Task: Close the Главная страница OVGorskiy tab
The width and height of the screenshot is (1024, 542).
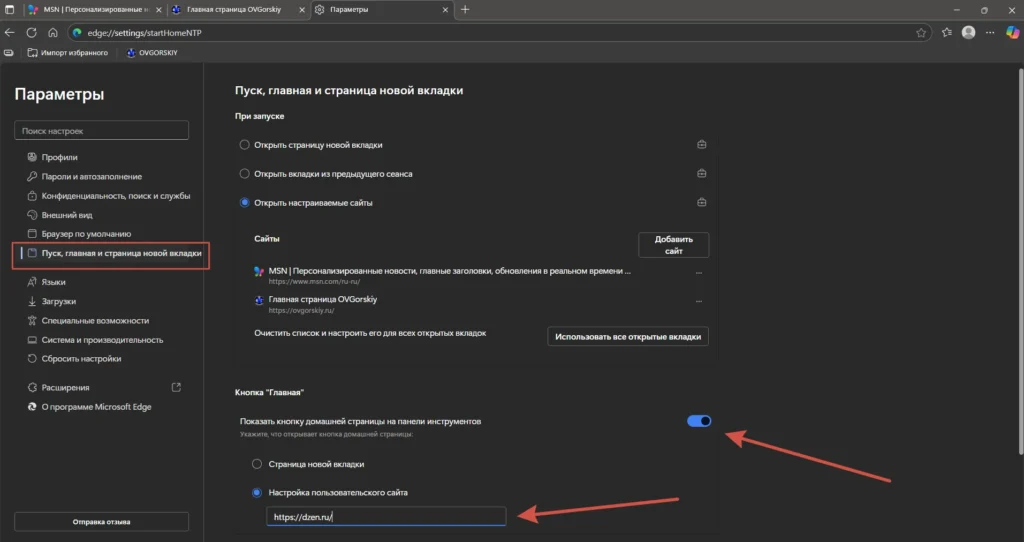Action: 302,10
